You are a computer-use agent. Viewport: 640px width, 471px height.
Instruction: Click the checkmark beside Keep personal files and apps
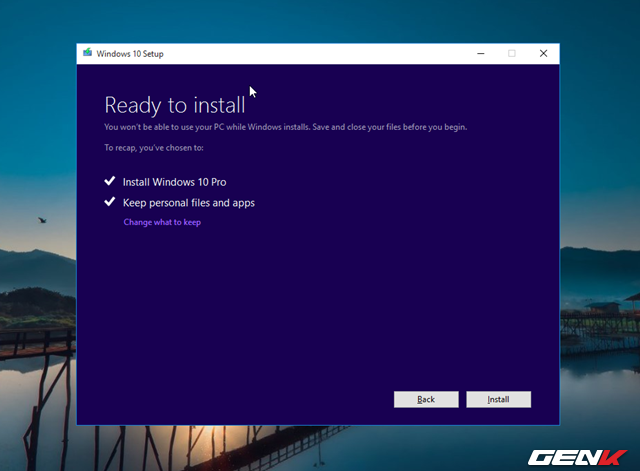click(109, 202)
